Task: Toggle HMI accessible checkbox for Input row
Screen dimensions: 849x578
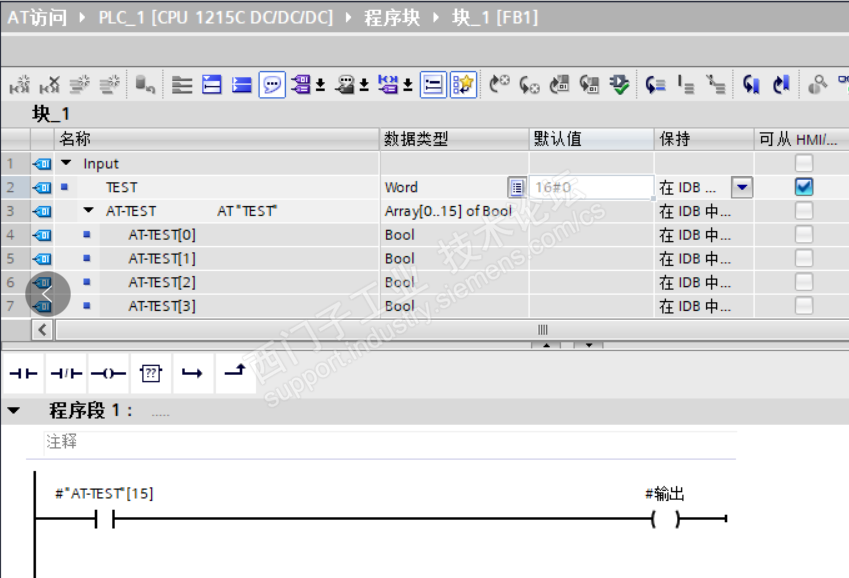Action: 804,163
